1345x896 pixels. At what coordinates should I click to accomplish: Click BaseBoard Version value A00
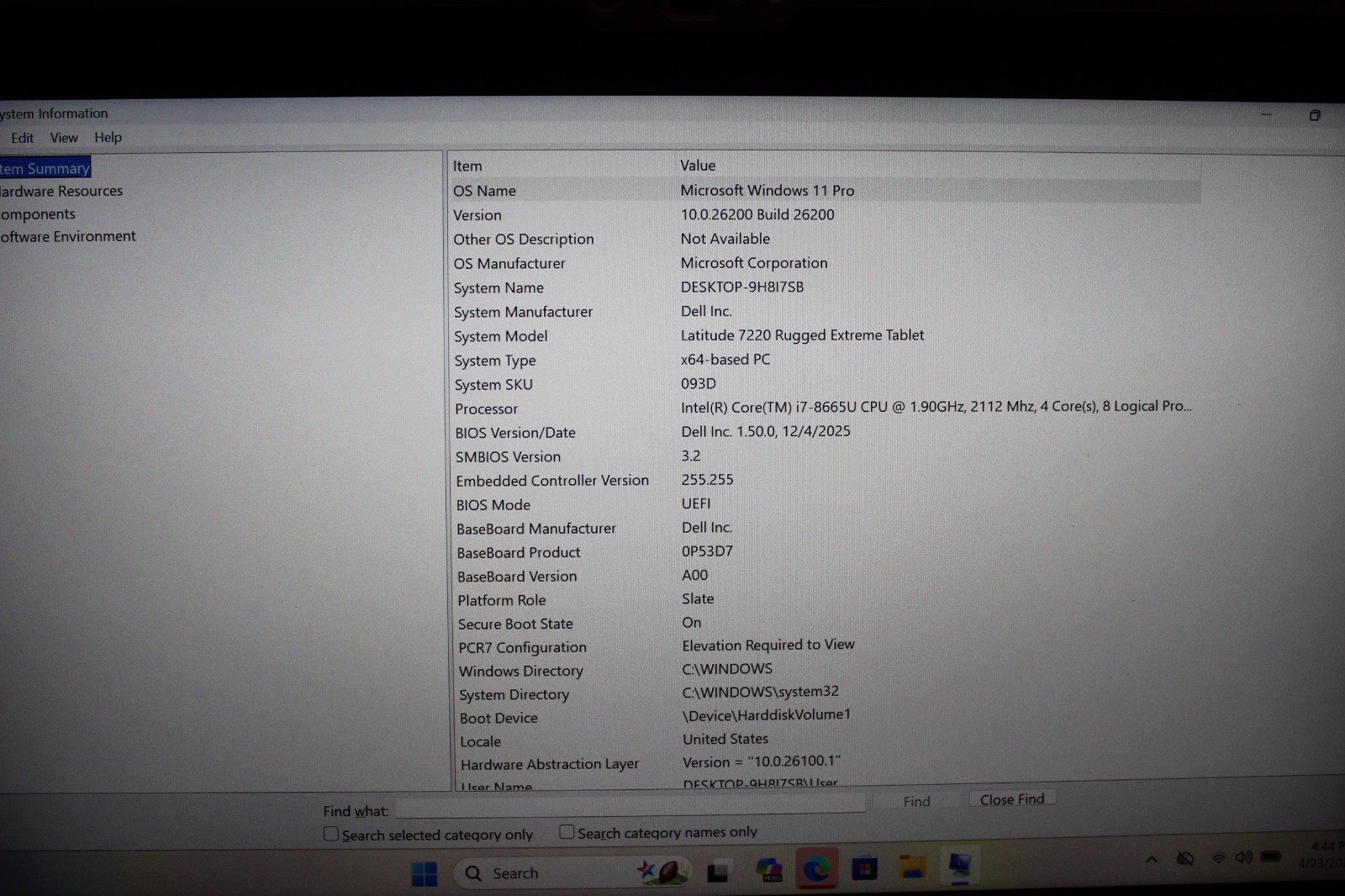pos(694,575)
